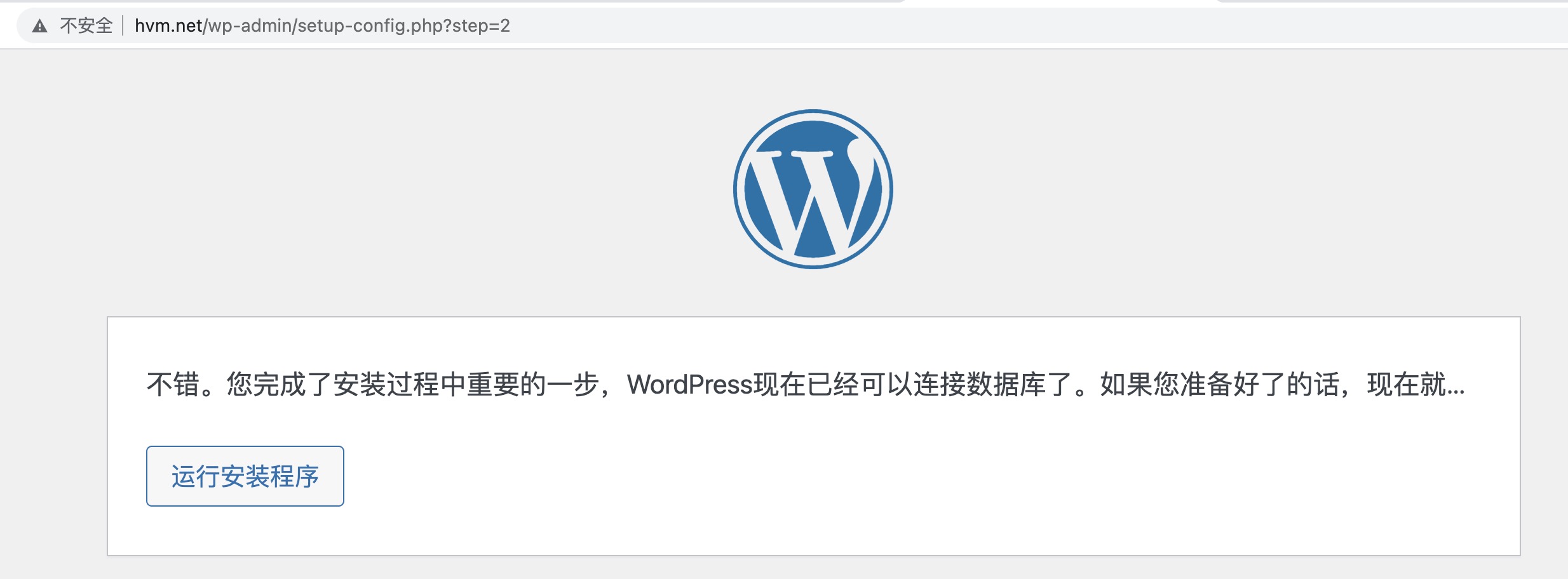Click the 不错 opening words of message
The width and height of the screenshot is (1568, 579).
pyautogui.click(x=173, y=385)
